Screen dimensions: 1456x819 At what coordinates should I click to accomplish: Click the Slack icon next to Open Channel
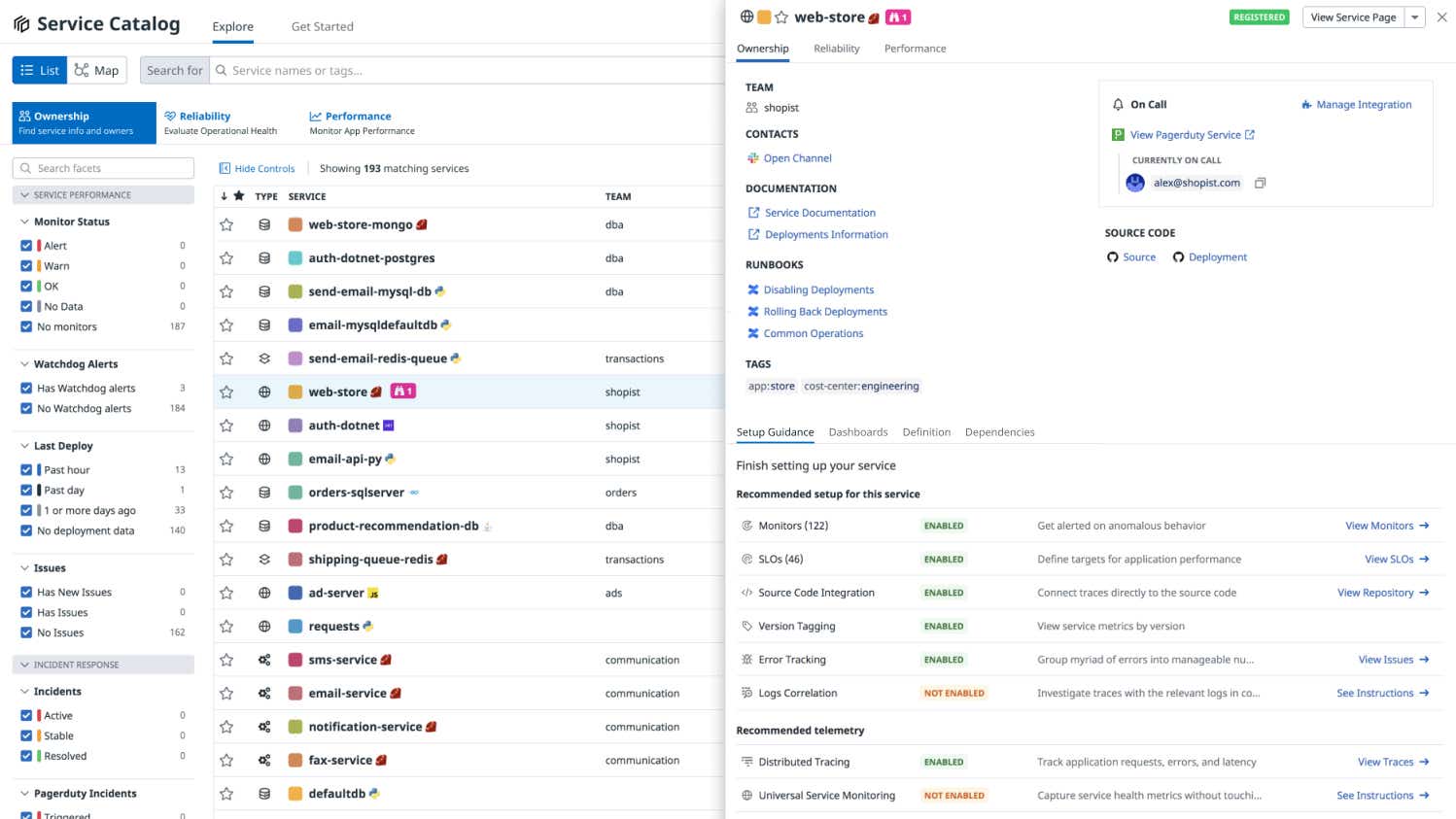pos(752,158)
